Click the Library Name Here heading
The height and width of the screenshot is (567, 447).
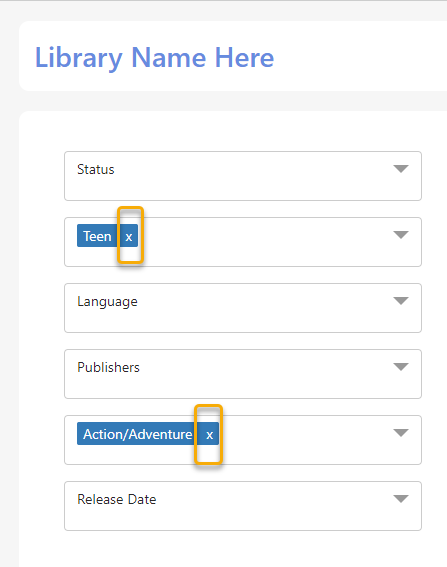(154, 58)
